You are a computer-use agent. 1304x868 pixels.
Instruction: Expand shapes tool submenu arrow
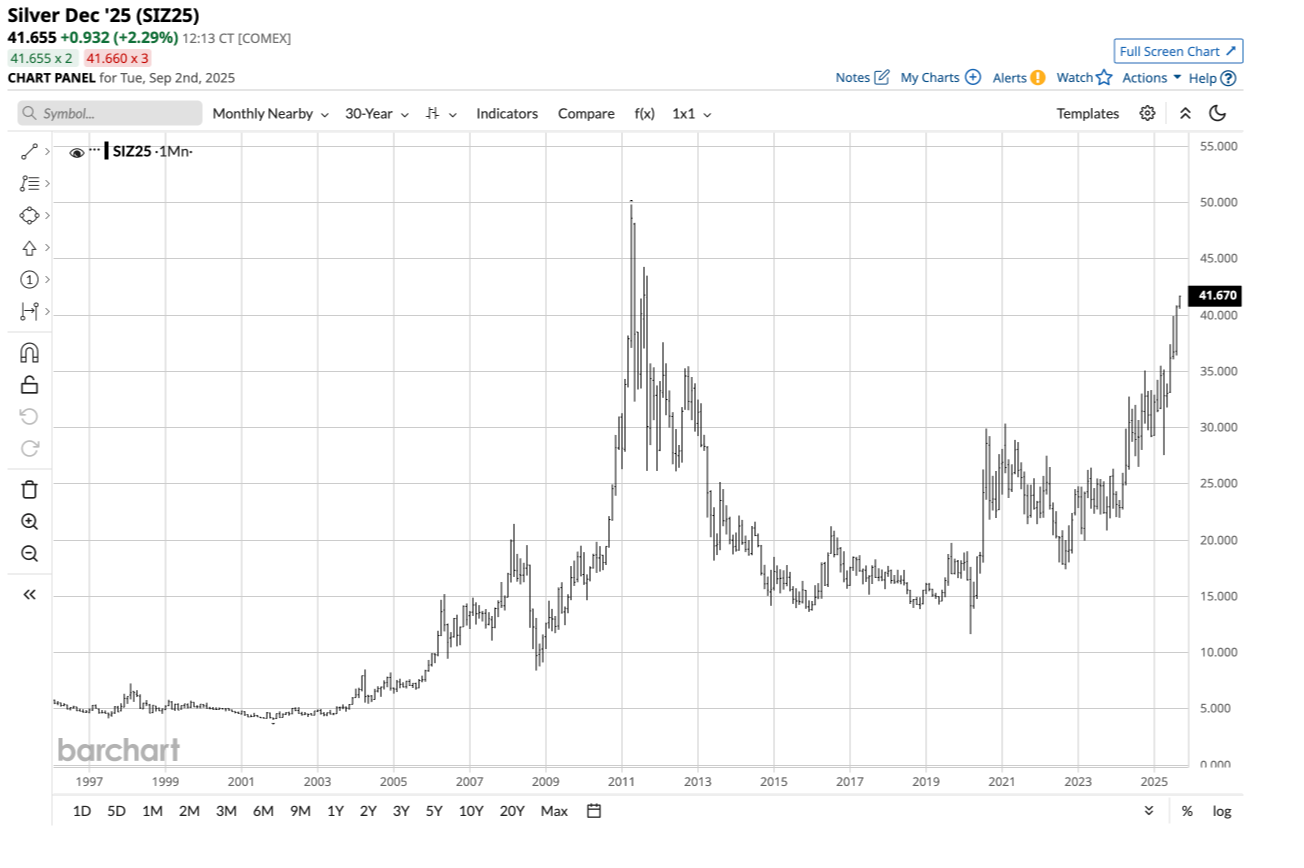coord(47,215)
